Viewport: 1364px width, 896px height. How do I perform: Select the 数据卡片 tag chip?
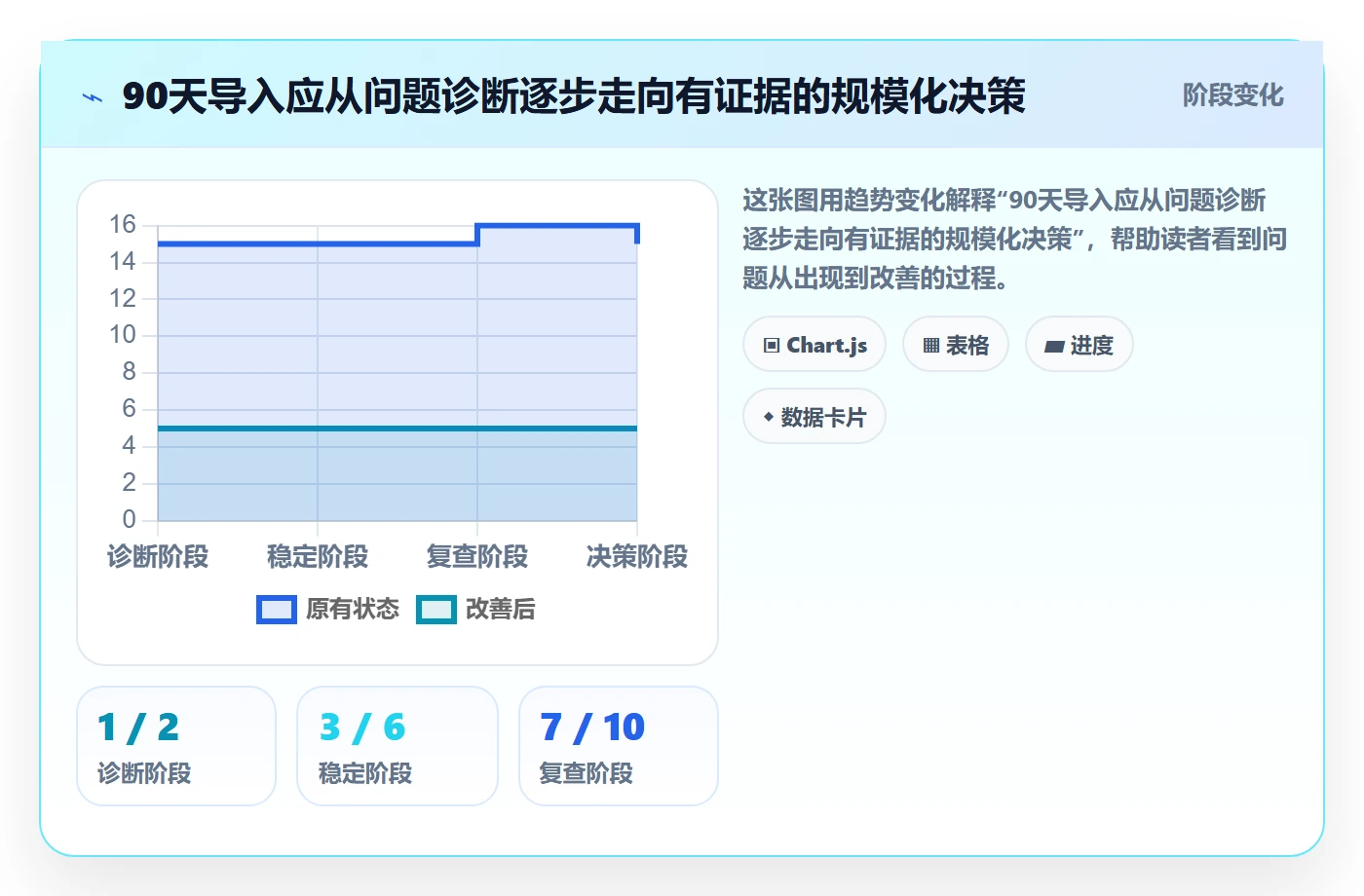click(815, 417)
